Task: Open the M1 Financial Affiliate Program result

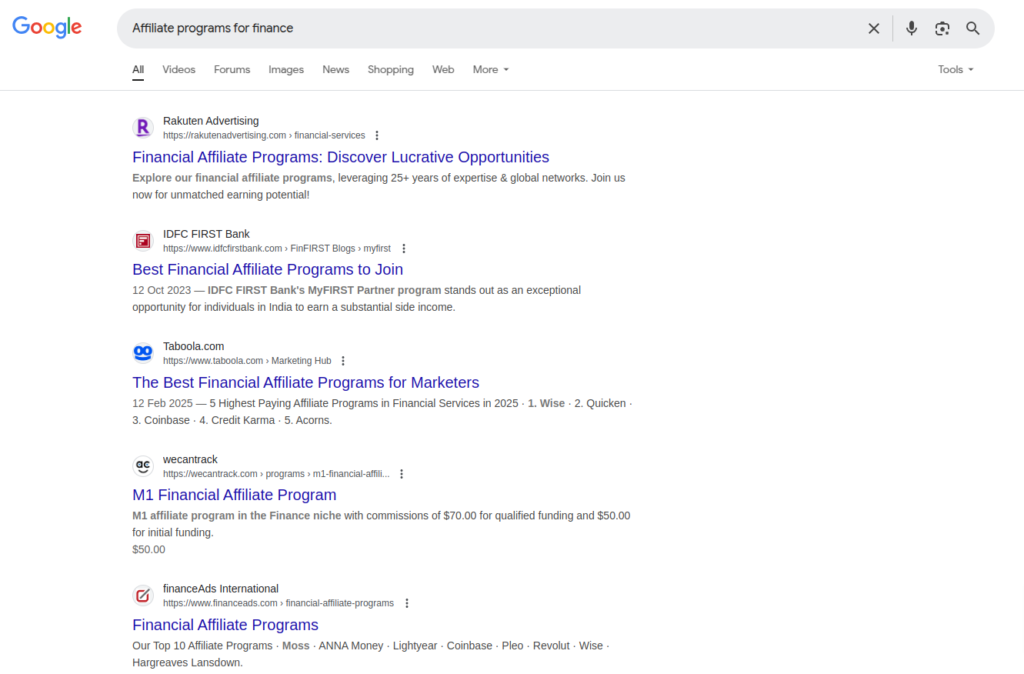Action: [234, 495]
